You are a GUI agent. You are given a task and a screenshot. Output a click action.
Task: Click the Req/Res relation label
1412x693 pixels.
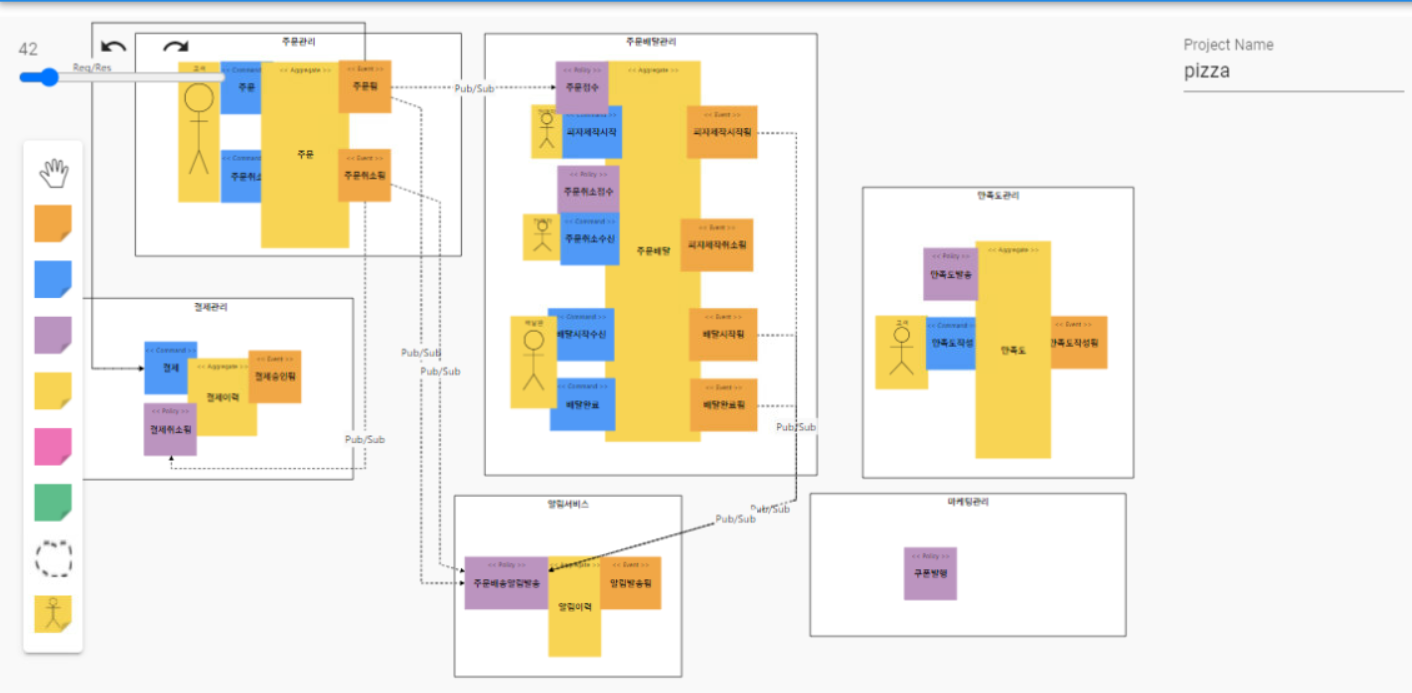coord(90,68)
